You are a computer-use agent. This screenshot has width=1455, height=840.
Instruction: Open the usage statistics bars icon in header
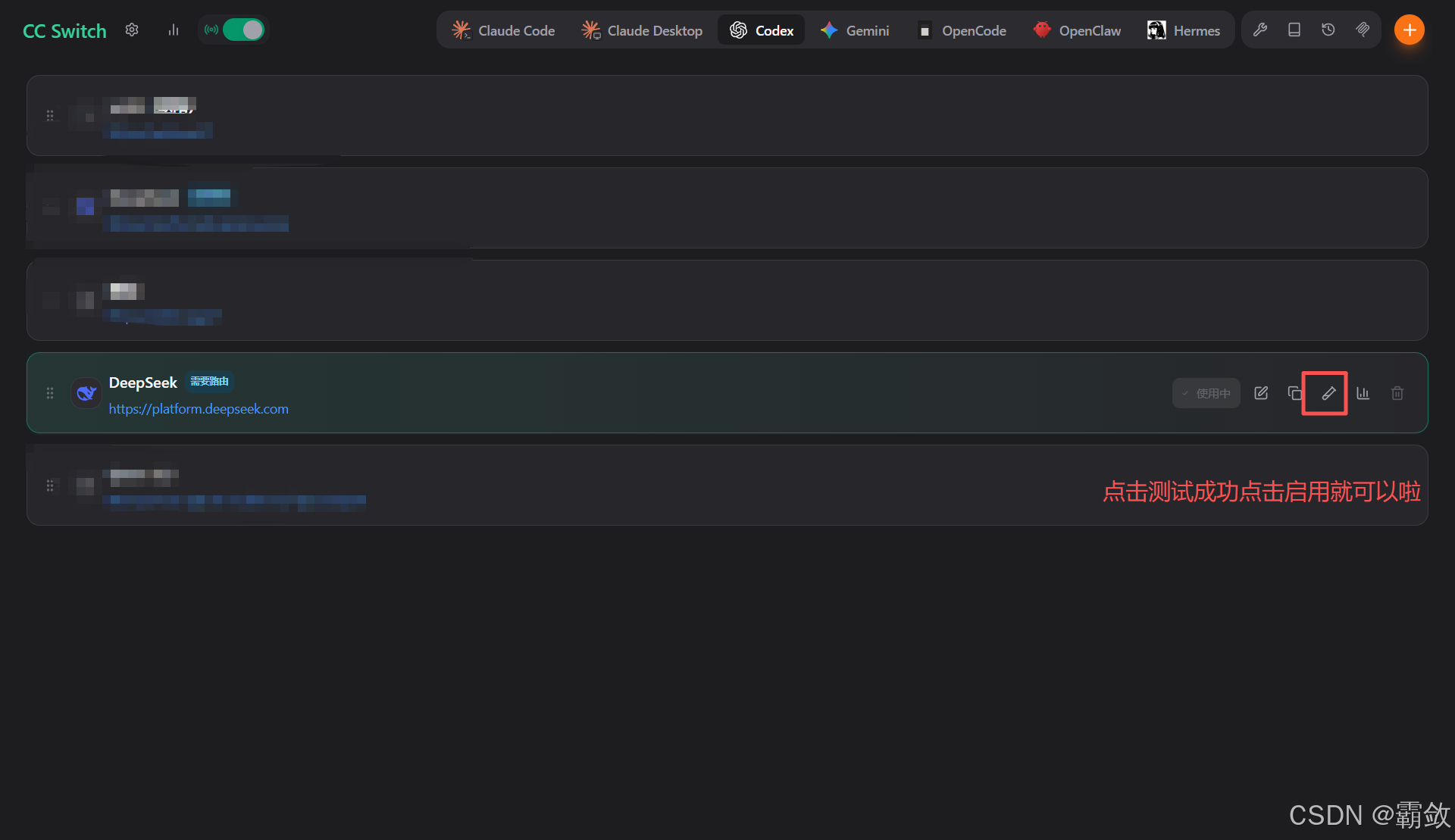tap(174, 30)
